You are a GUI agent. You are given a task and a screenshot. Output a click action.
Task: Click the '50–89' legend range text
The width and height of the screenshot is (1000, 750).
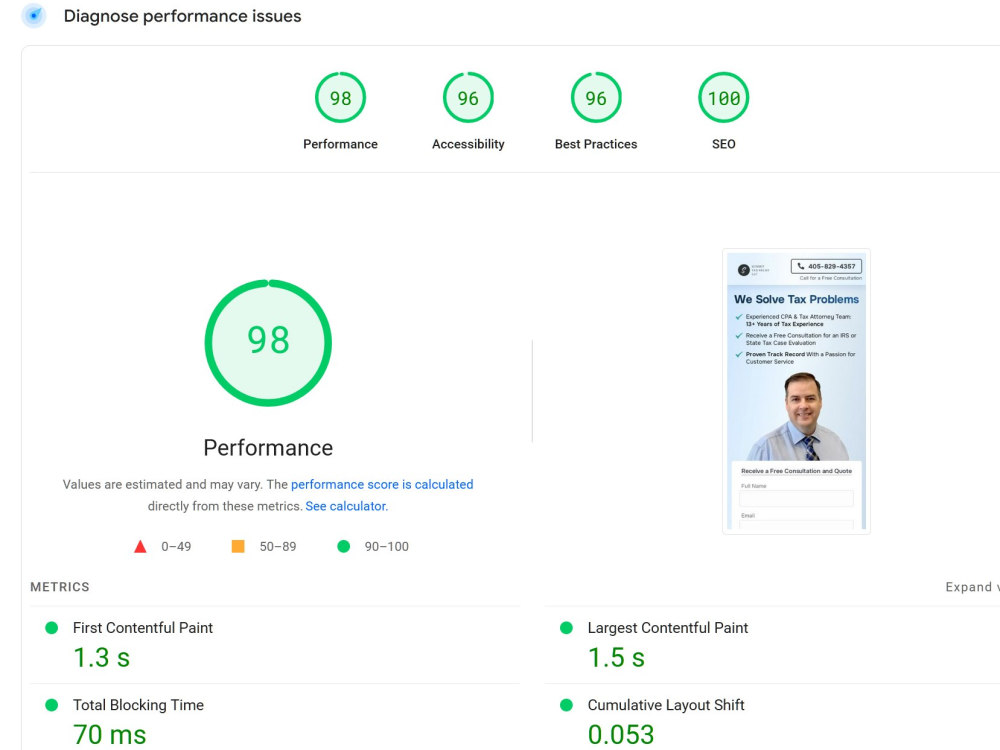(x=278, y=547)
